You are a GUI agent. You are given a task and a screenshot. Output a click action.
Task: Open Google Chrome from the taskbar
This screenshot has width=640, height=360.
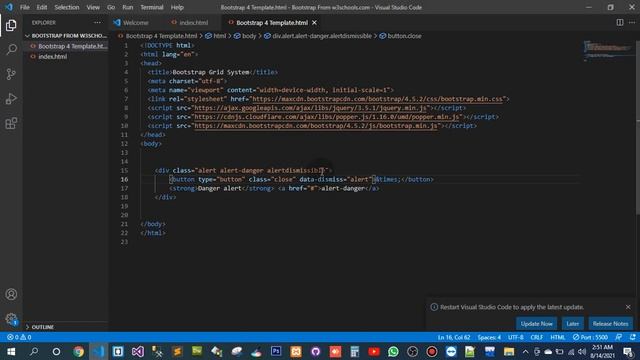coord(78,351)
